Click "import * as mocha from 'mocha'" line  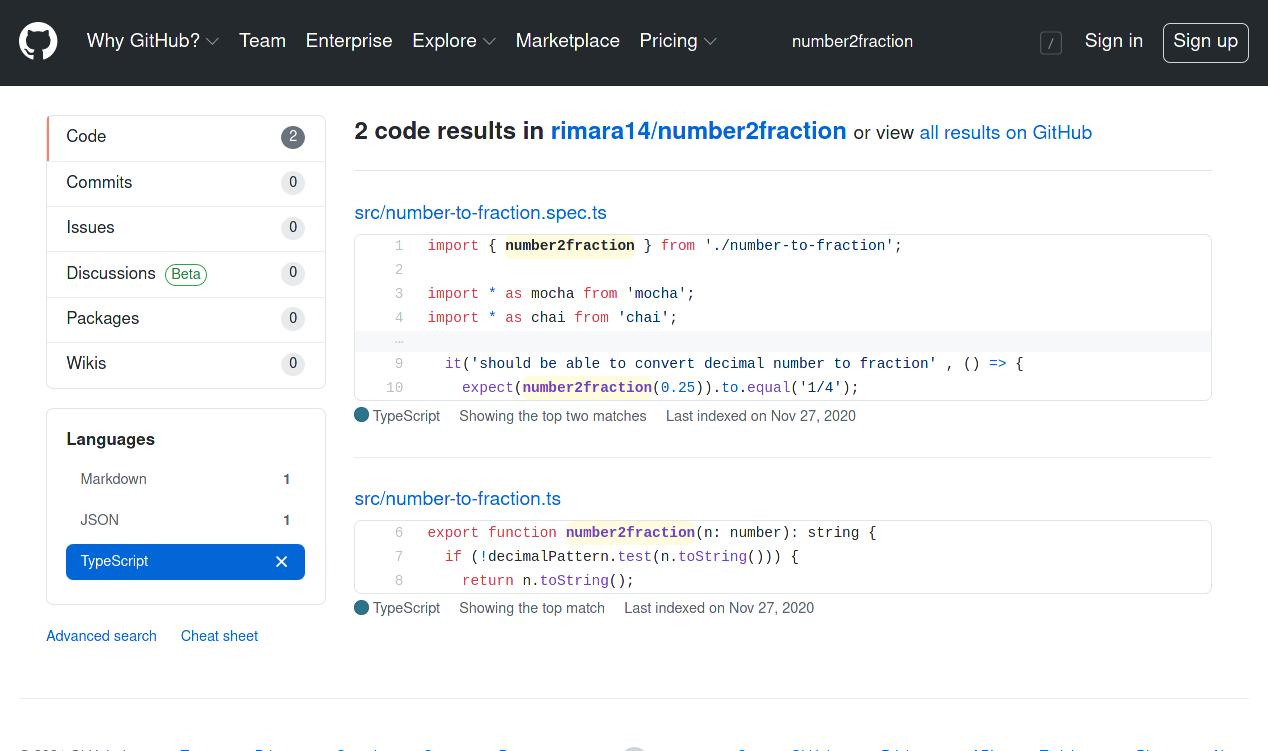point(561,294)
